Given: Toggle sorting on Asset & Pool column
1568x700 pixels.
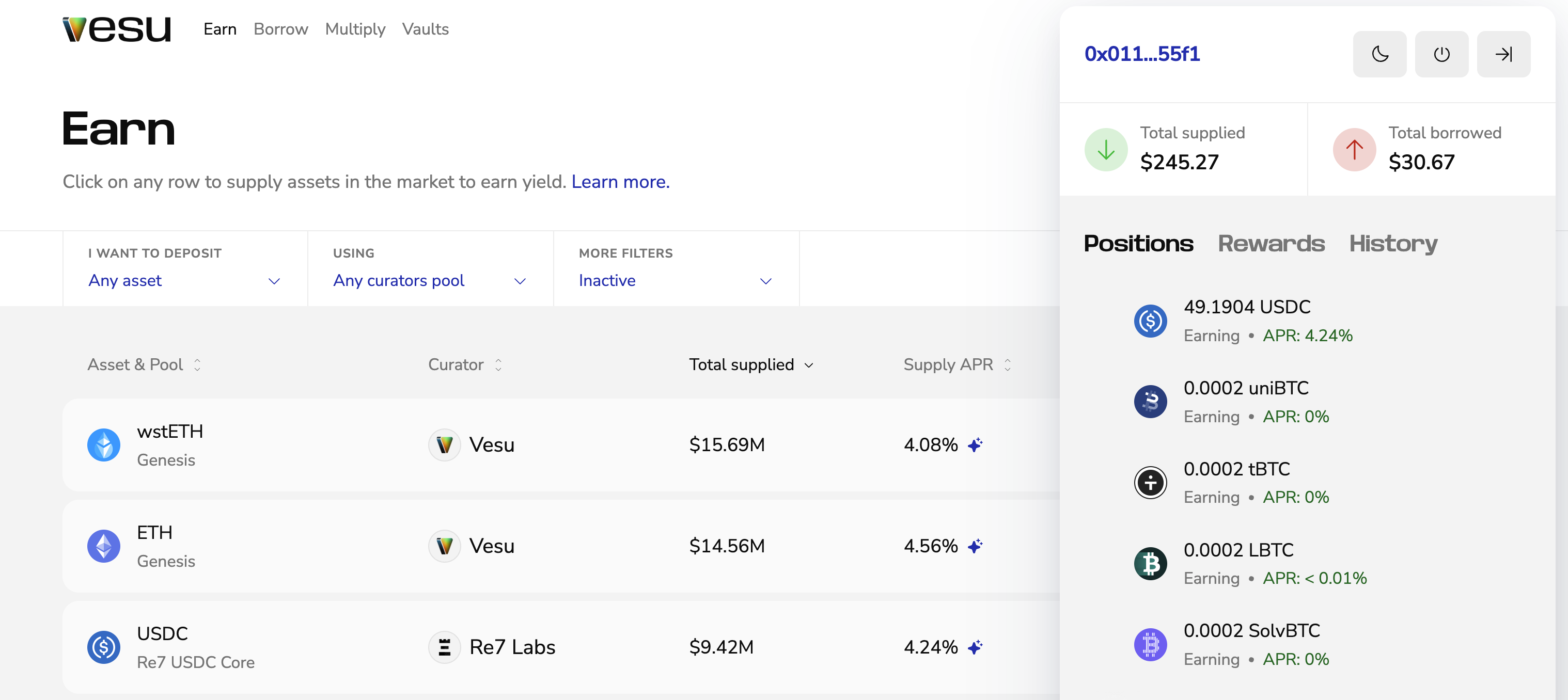Looking at the screenshot, I should tap(144, 365).
